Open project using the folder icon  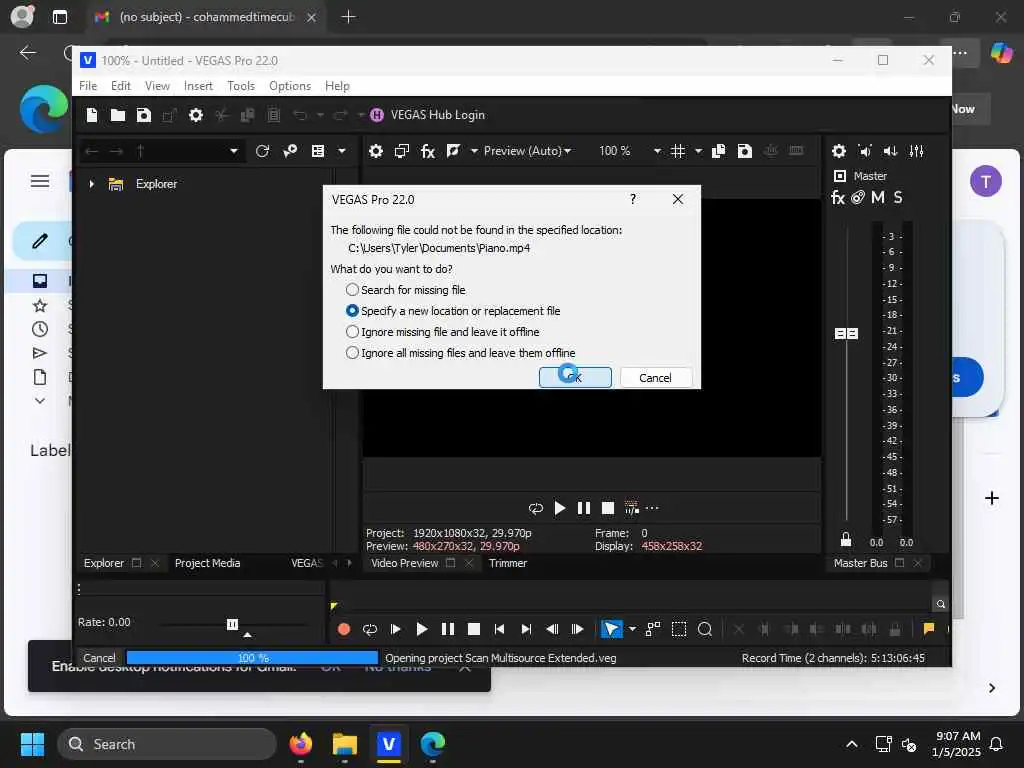118,115
